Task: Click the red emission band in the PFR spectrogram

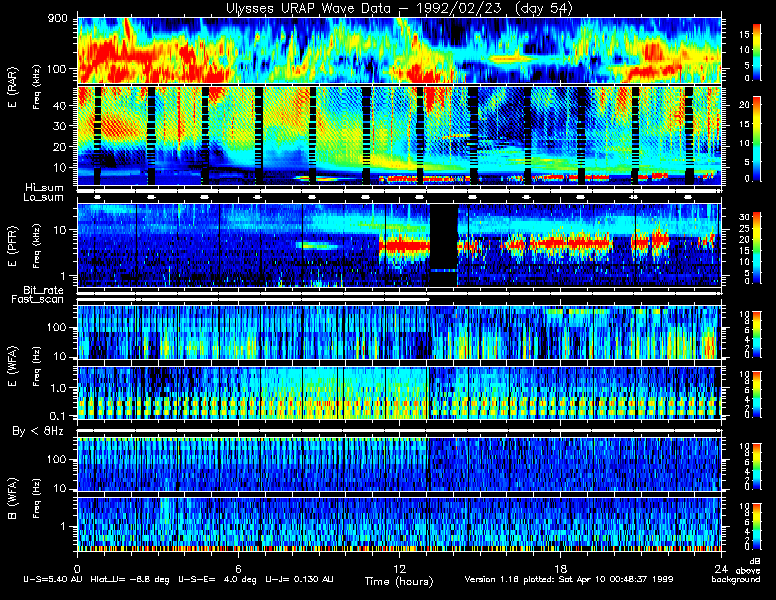Action: tap(404, 246)
